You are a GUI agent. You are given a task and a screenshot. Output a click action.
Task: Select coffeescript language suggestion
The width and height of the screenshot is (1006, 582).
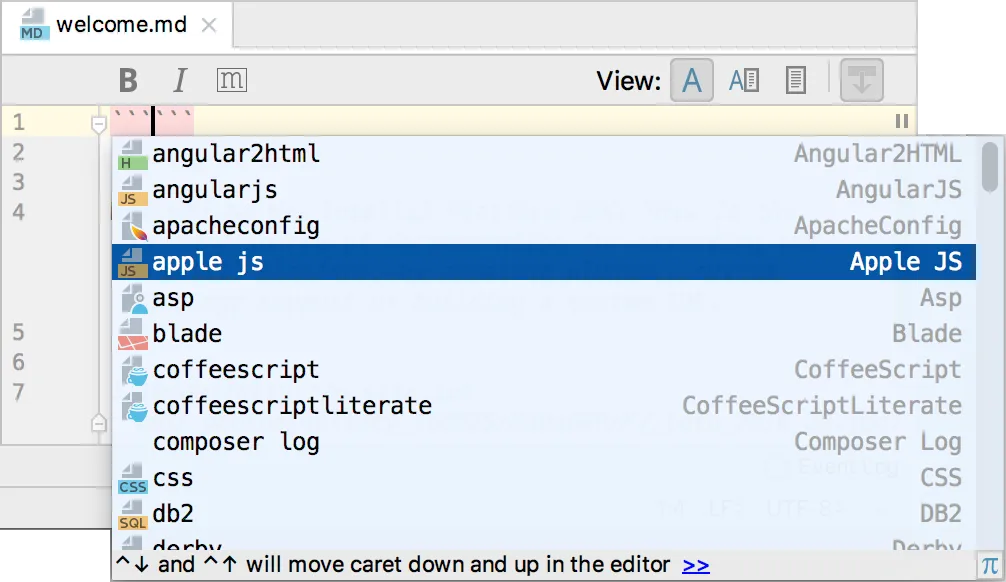(236, 370)
